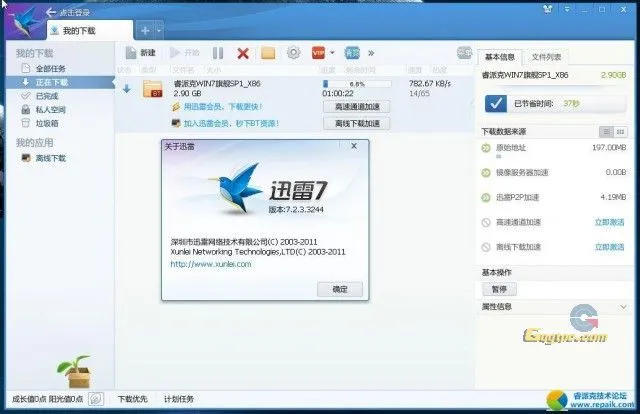Click the 新建 new task button

pos(141,53)
